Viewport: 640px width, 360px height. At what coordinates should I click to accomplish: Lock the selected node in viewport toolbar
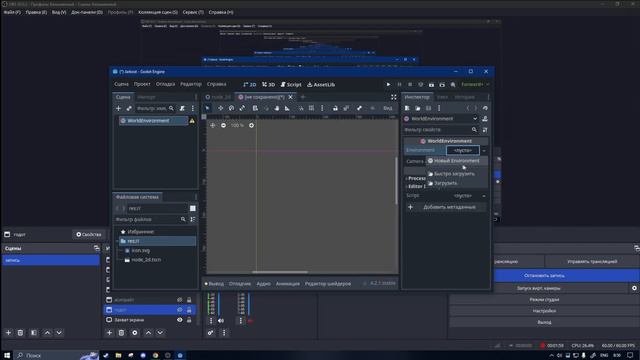[335, 108]
